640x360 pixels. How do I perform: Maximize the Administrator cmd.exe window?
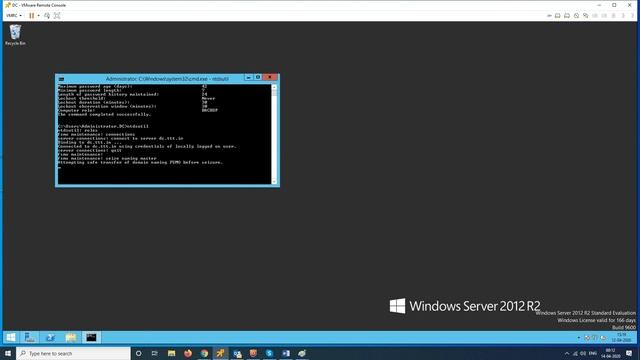258,78
